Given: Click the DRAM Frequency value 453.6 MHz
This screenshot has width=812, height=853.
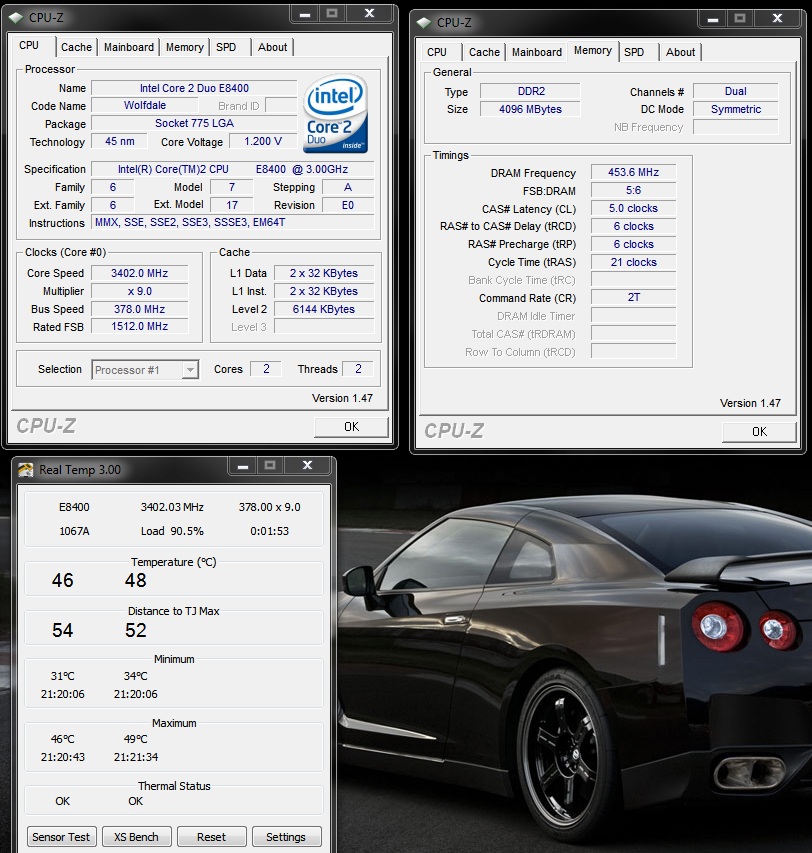Looking at the screenshot, I should coord(634,172).
